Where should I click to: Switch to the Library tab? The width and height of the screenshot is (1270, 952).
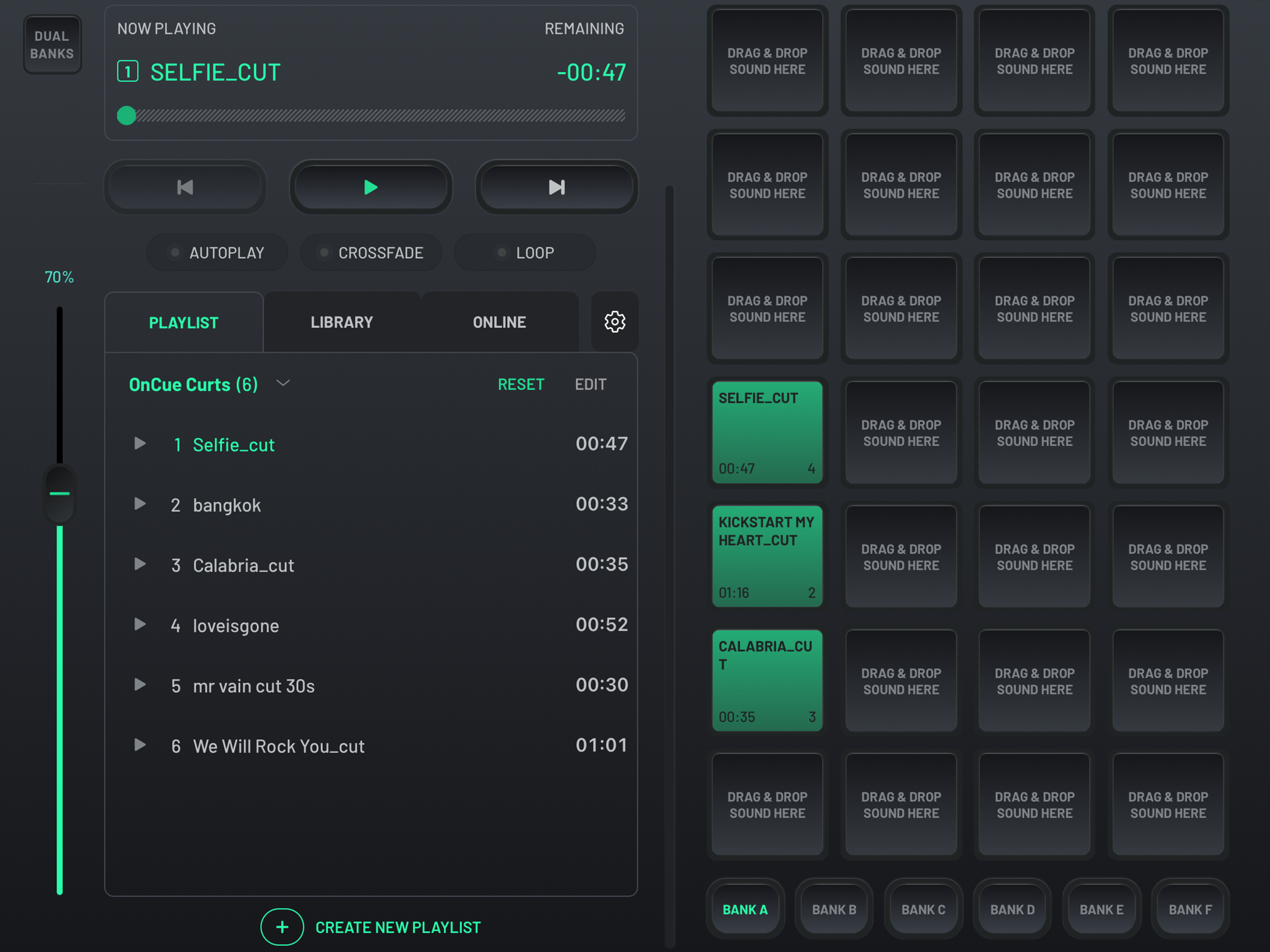point(342,322)
